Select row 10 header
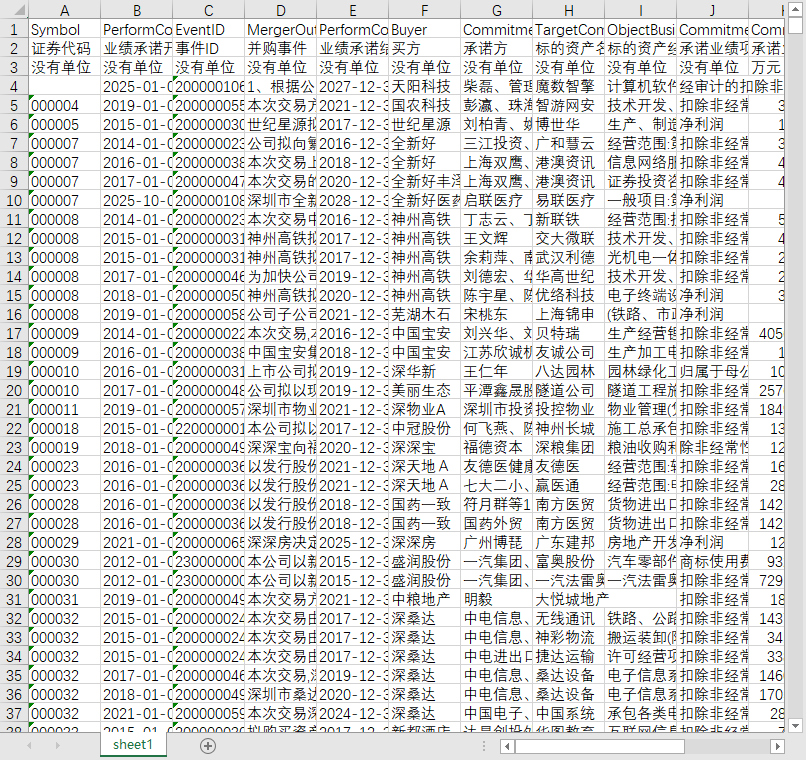The image size is (806, 760). tap(14, 200)
